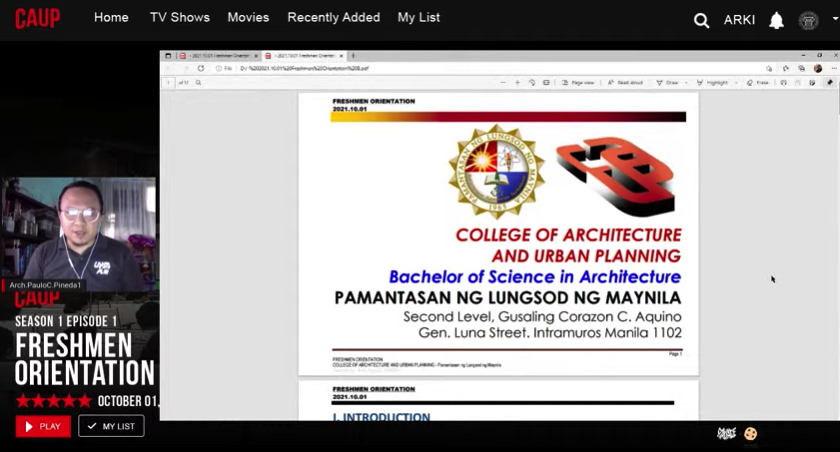The width and height of the screenshot is (840, 452).
Task: Click the cookie icon at the bottom right
Action: [751, 433]
